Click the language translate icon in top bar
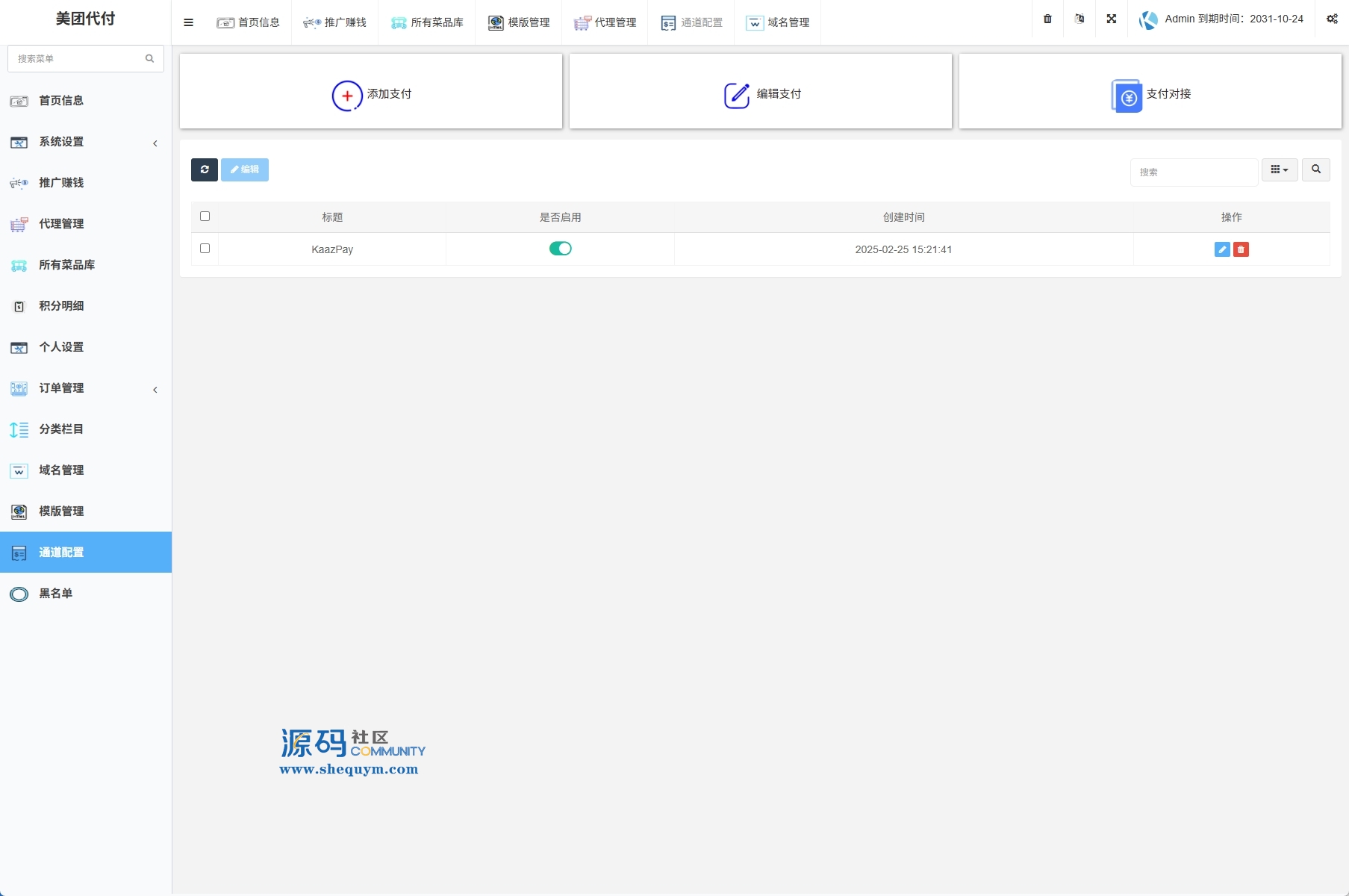Screen dimensions: 1349x896 (1079, 19)
